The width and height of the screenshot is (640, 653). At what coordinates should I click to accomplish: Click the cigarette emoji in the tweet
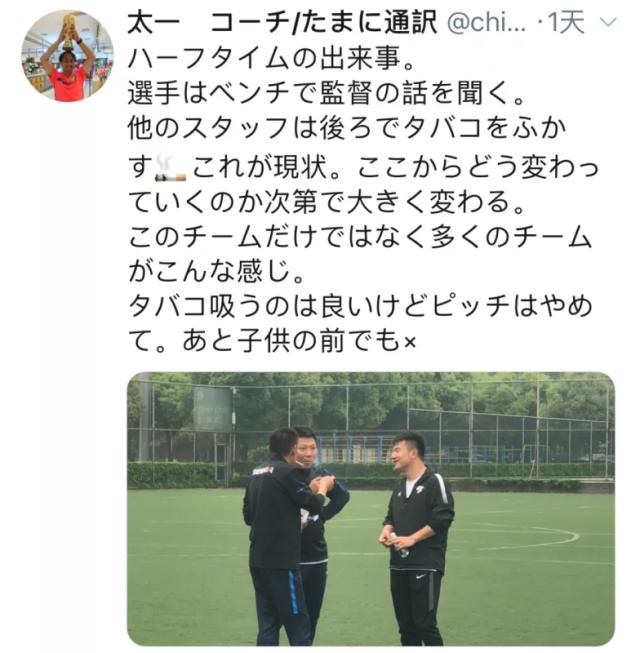[171, 167]
